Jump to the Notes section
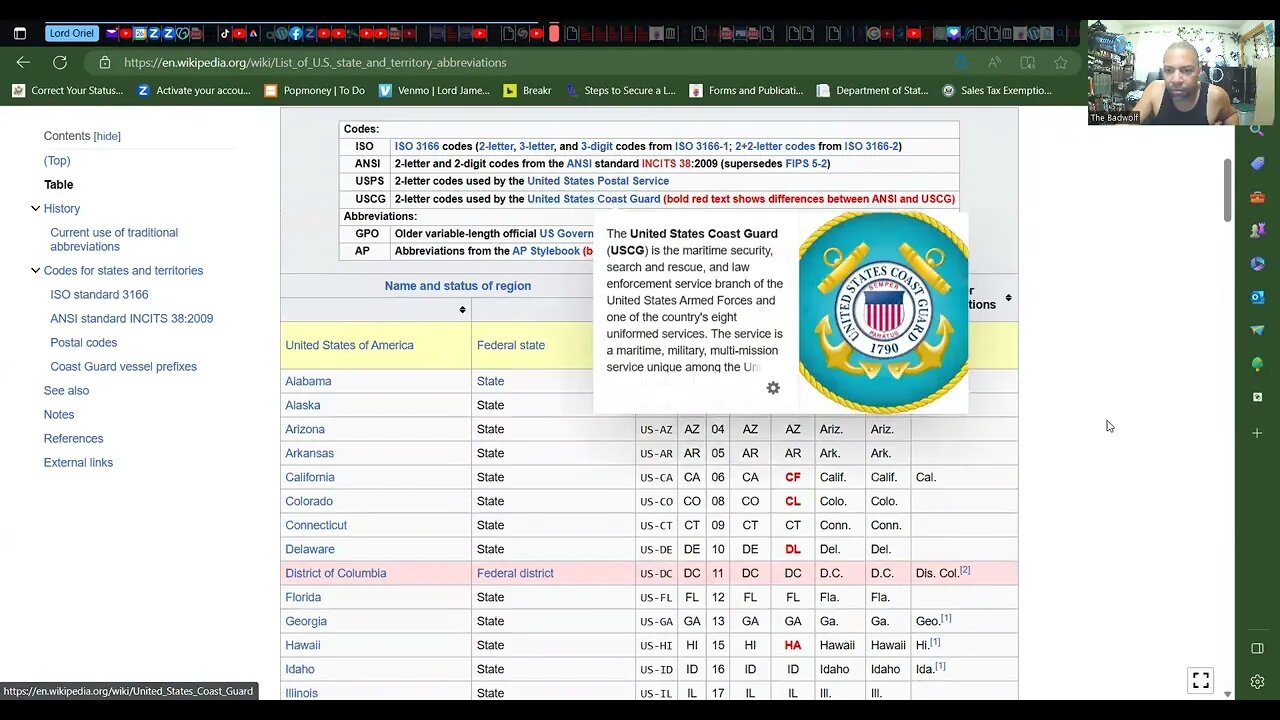 tap(59, 414)
